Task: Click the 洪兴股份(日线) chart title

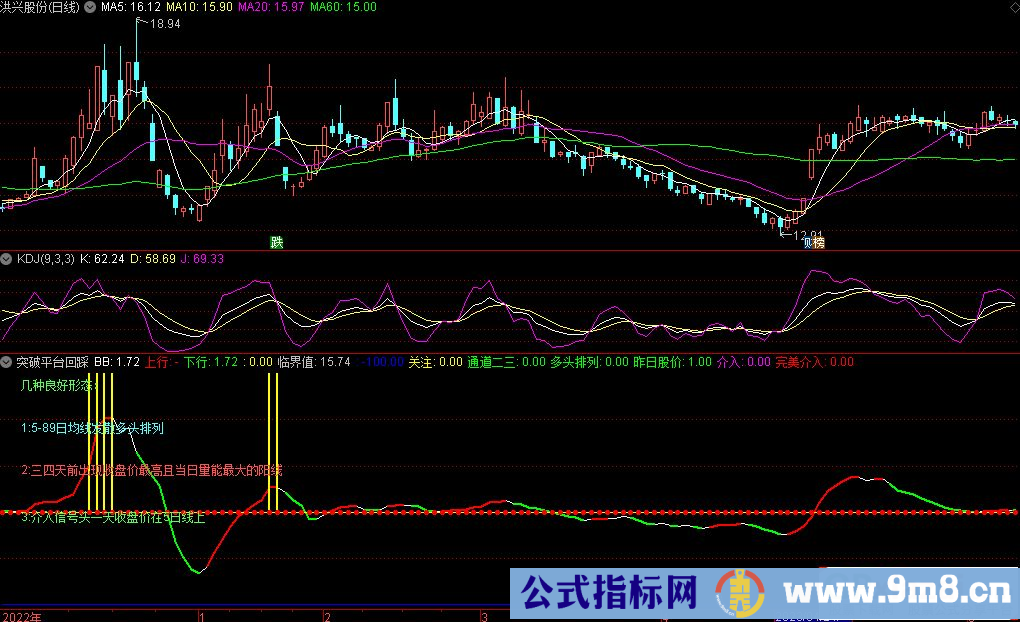Action: click(x=39, y=7)
